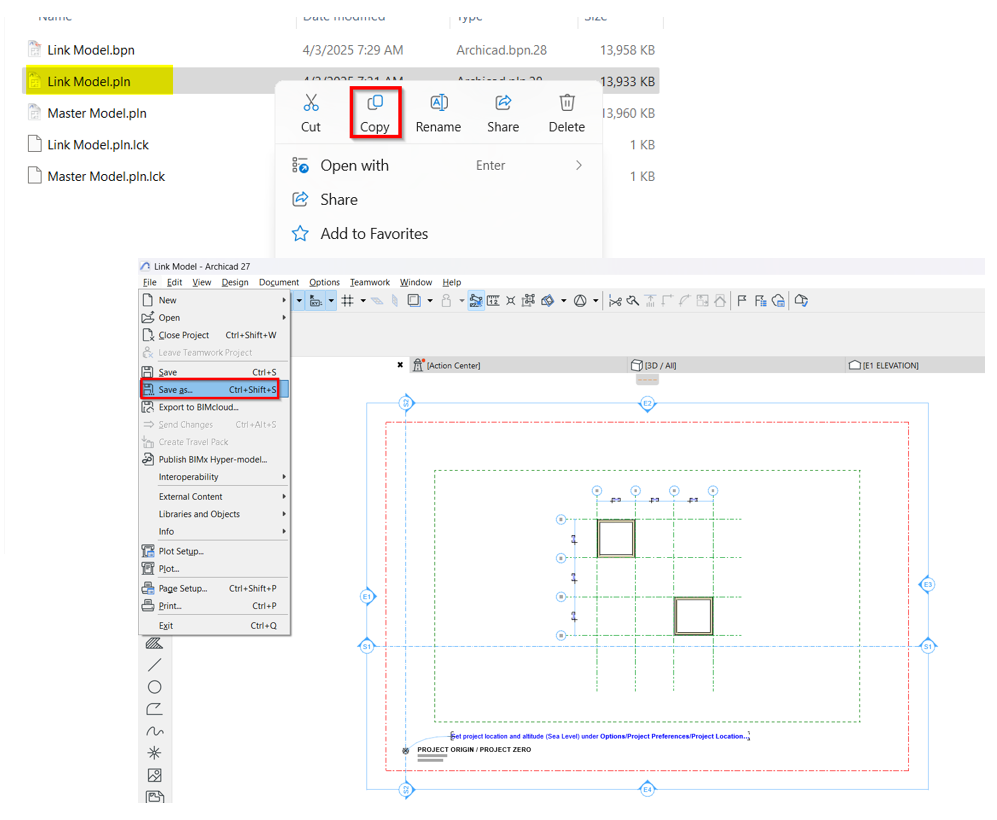Select the Line tool in toolbox
Screen dimensions: 997x820
[155, 665]
